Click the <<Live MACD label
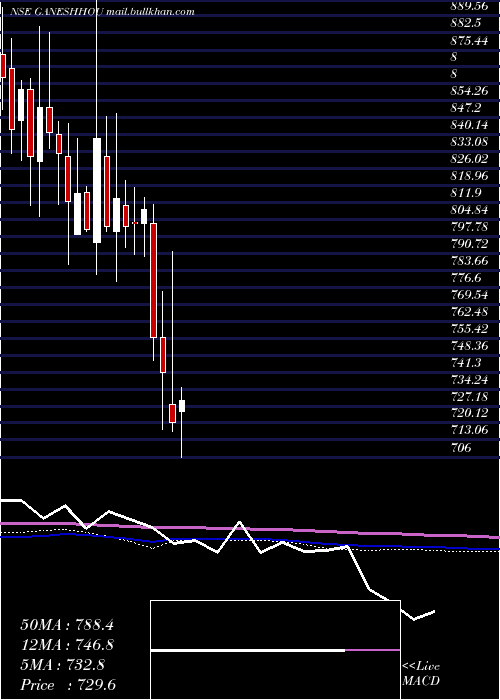 421,674
